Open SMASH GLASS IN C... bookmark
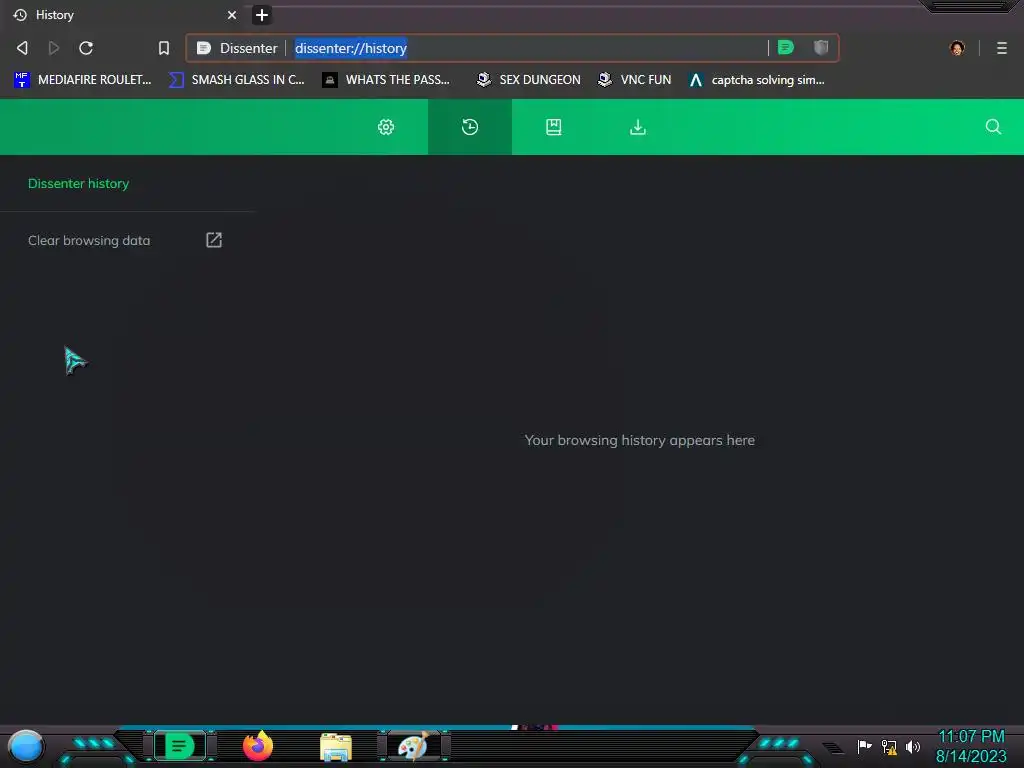 [x=236, y=80]
